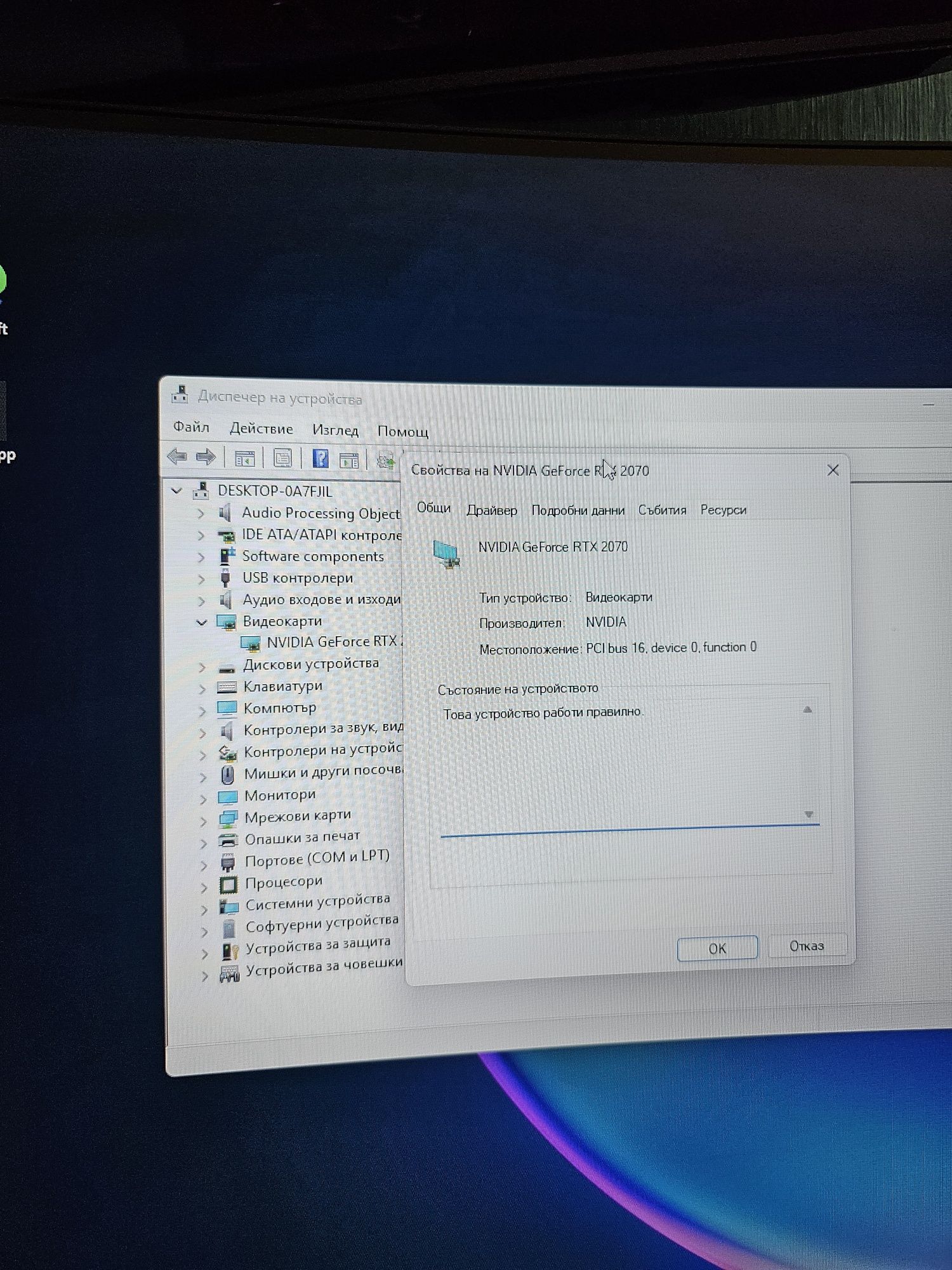This screenshot has height=1270, width=952.
Task: Click the Мишки mouse icon
Action: pyautogui.click(x=228, y=775)
